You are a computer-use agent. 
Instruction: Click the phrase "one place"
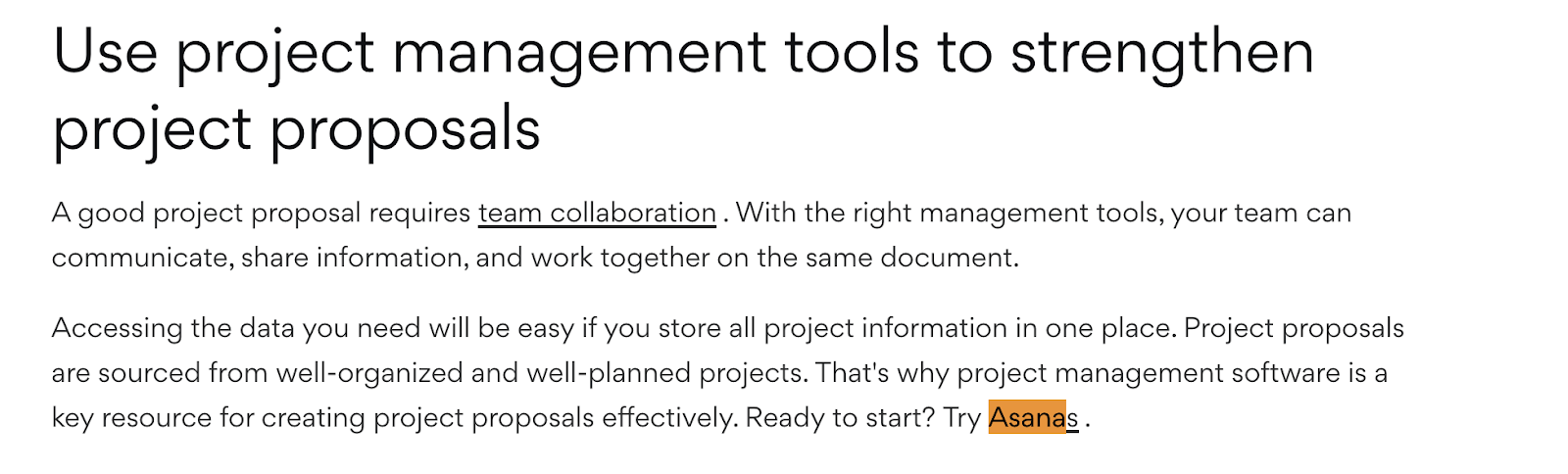[1107, 328]
